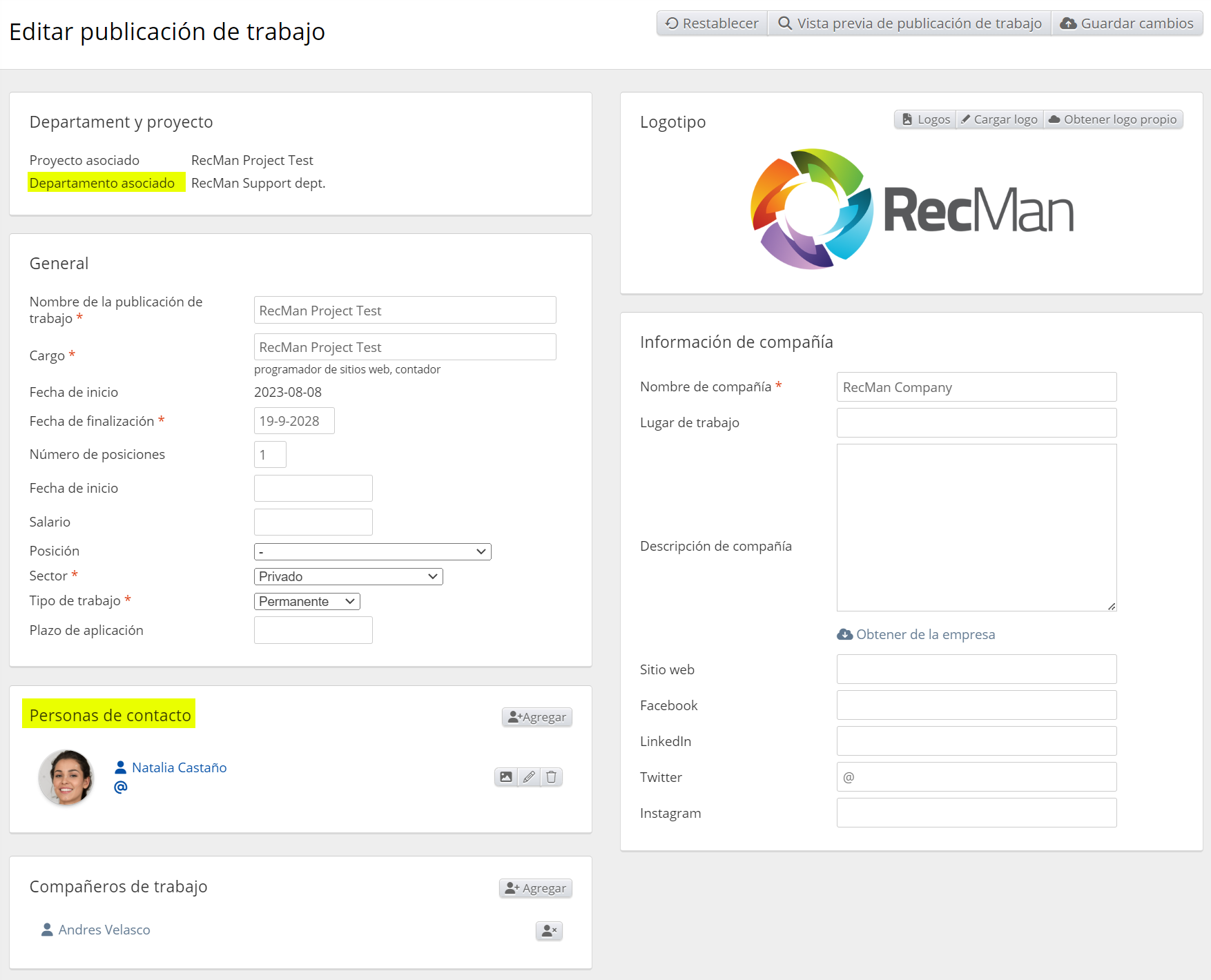Delete contact Natalia Castaño with trash icon

551,777
